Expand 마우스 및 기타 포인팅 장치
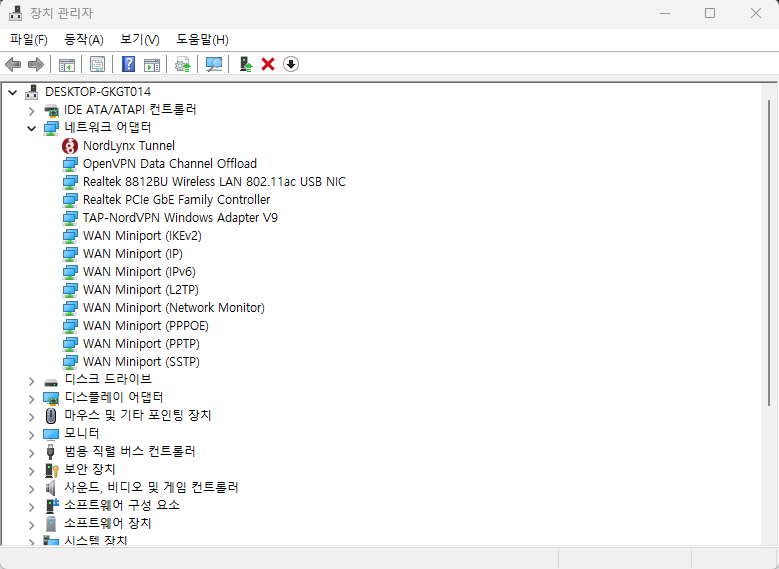Viewport: 779px width, 569px height. tap(32, 417)
